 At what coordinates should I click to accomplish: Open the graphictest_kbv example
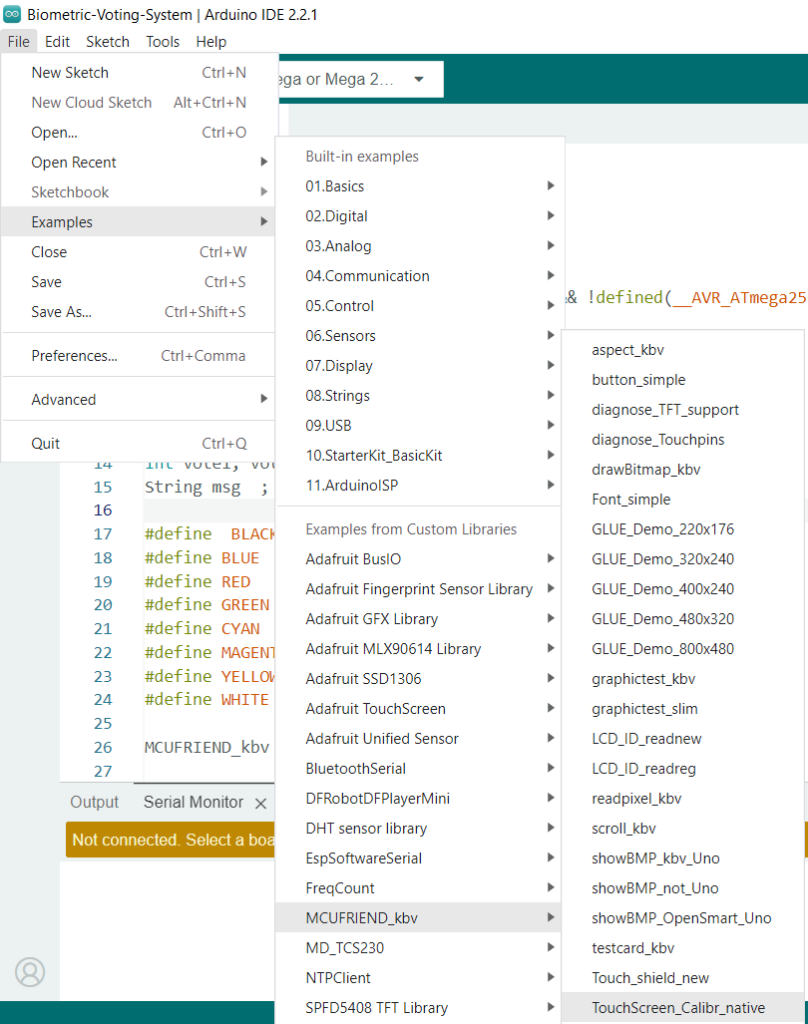click(x=683, y=679)
